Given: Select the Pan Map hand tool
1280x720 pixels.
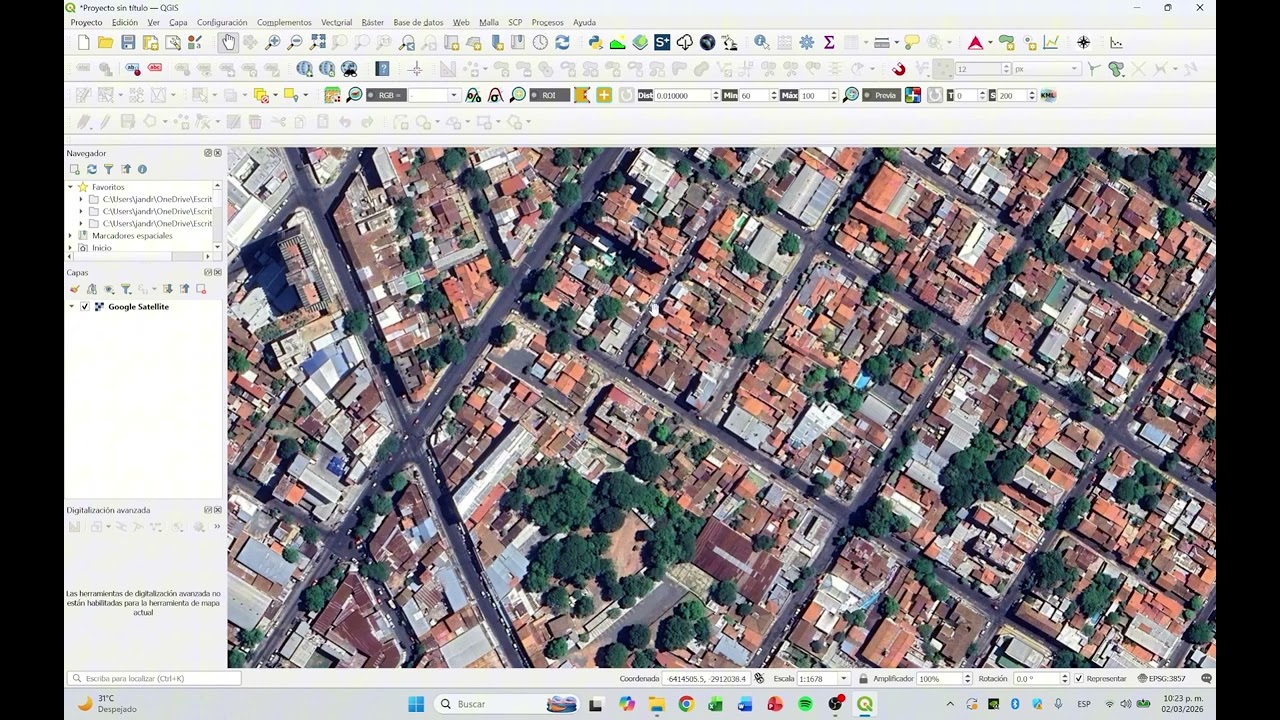Looking at the screenshot, I should pyautogui.click(x=228, y=42).
